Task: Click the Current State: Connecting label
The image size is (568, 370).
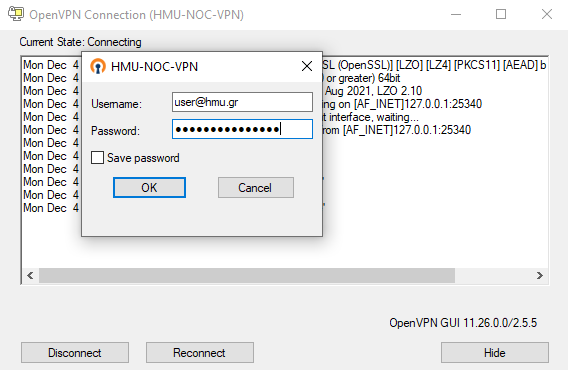Action: click(x=80, y=42)
